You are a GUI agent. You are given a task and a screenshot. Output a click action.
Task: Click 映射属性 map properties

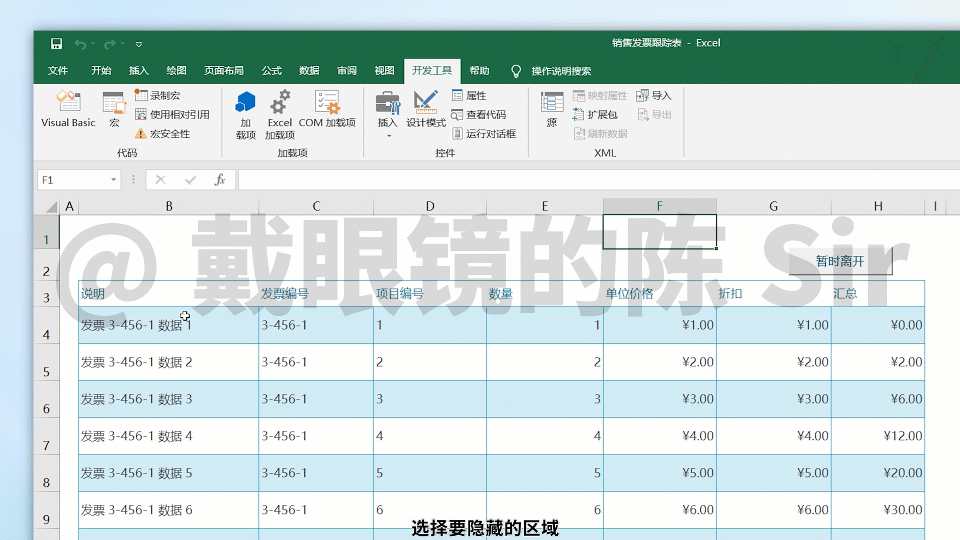pos(600,96)
